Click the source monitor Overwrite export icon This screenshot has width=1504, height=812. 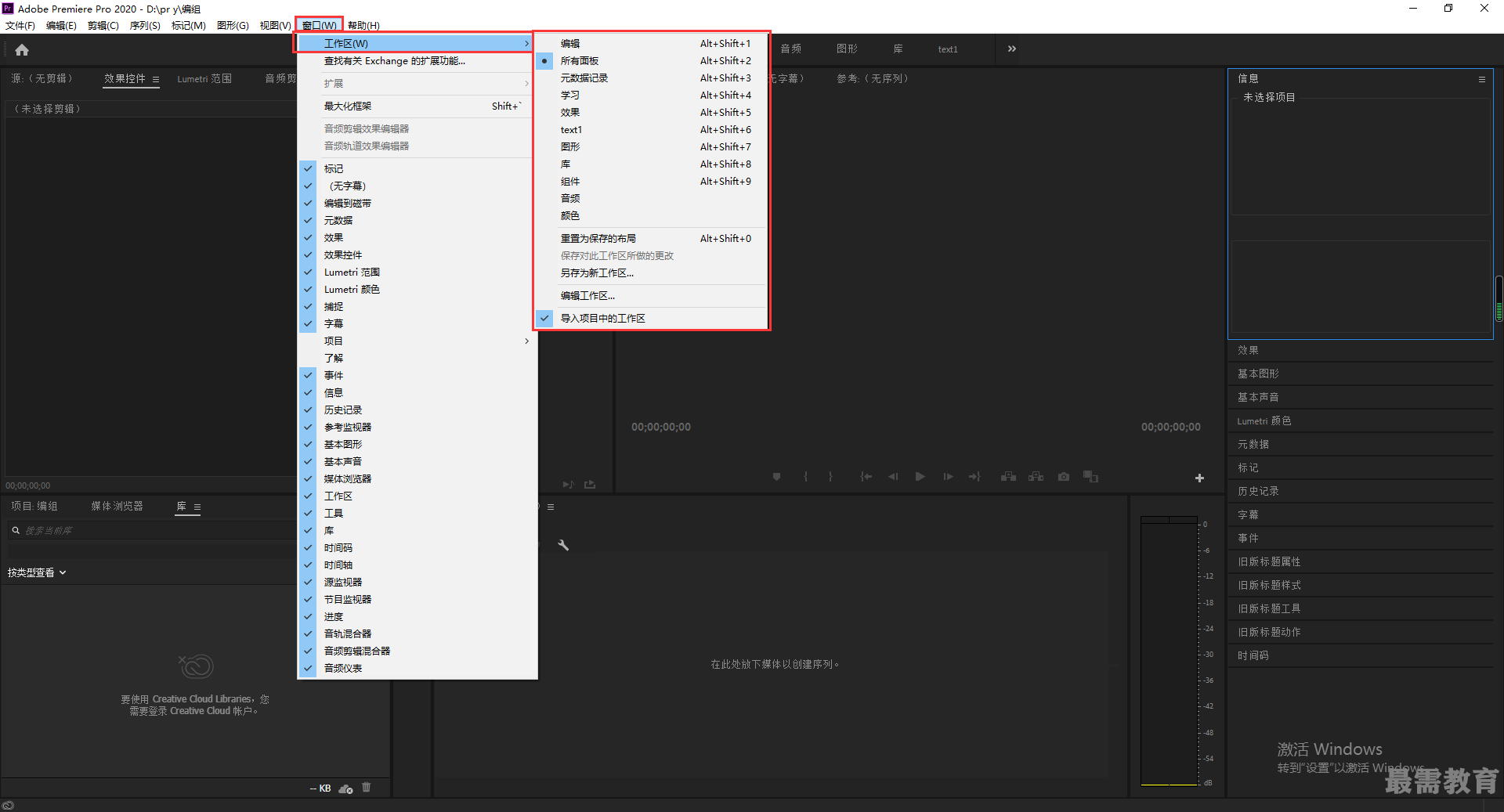[x=590, y=485]
